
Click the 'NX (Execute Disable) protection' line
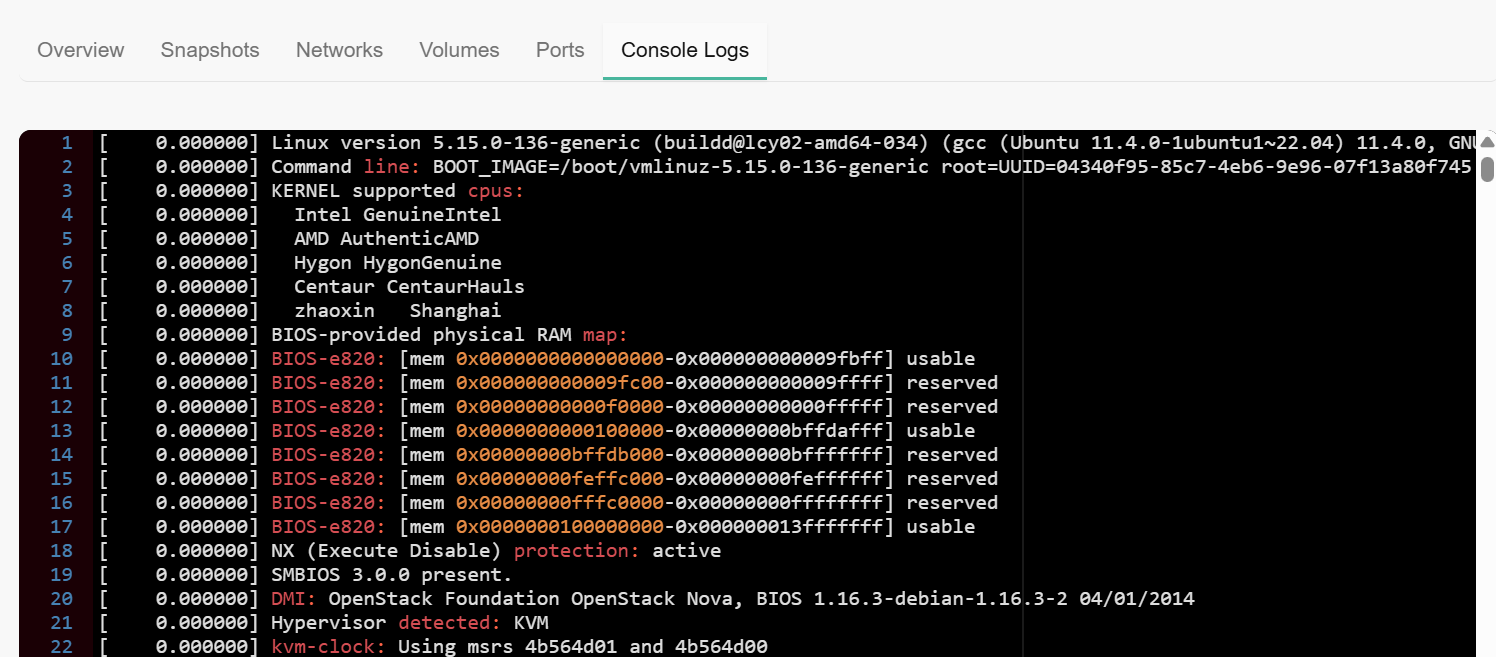point(495,551)
